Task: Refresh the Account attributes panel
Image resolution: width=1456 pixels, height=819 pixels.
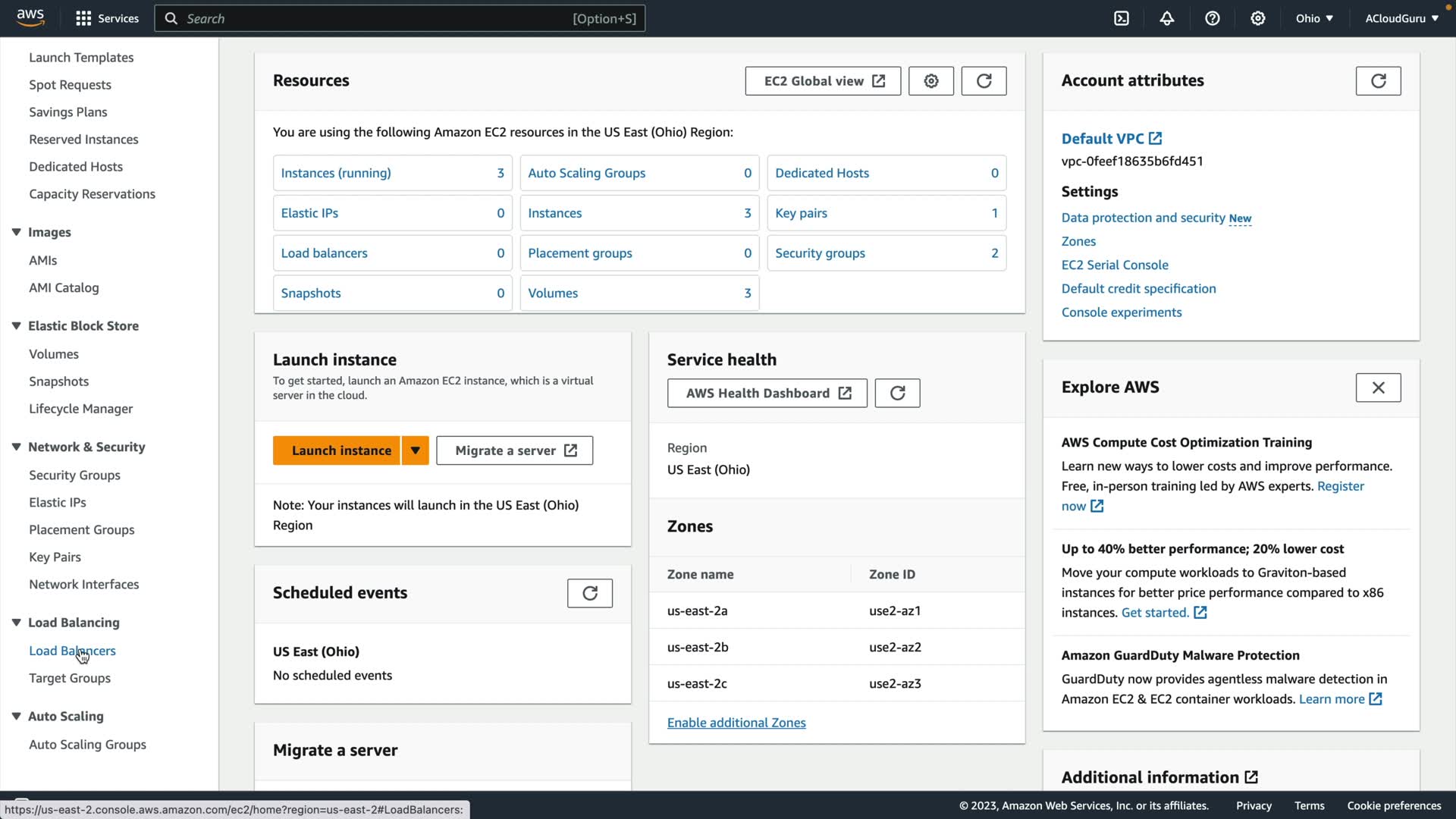Action: point(1378,81)
